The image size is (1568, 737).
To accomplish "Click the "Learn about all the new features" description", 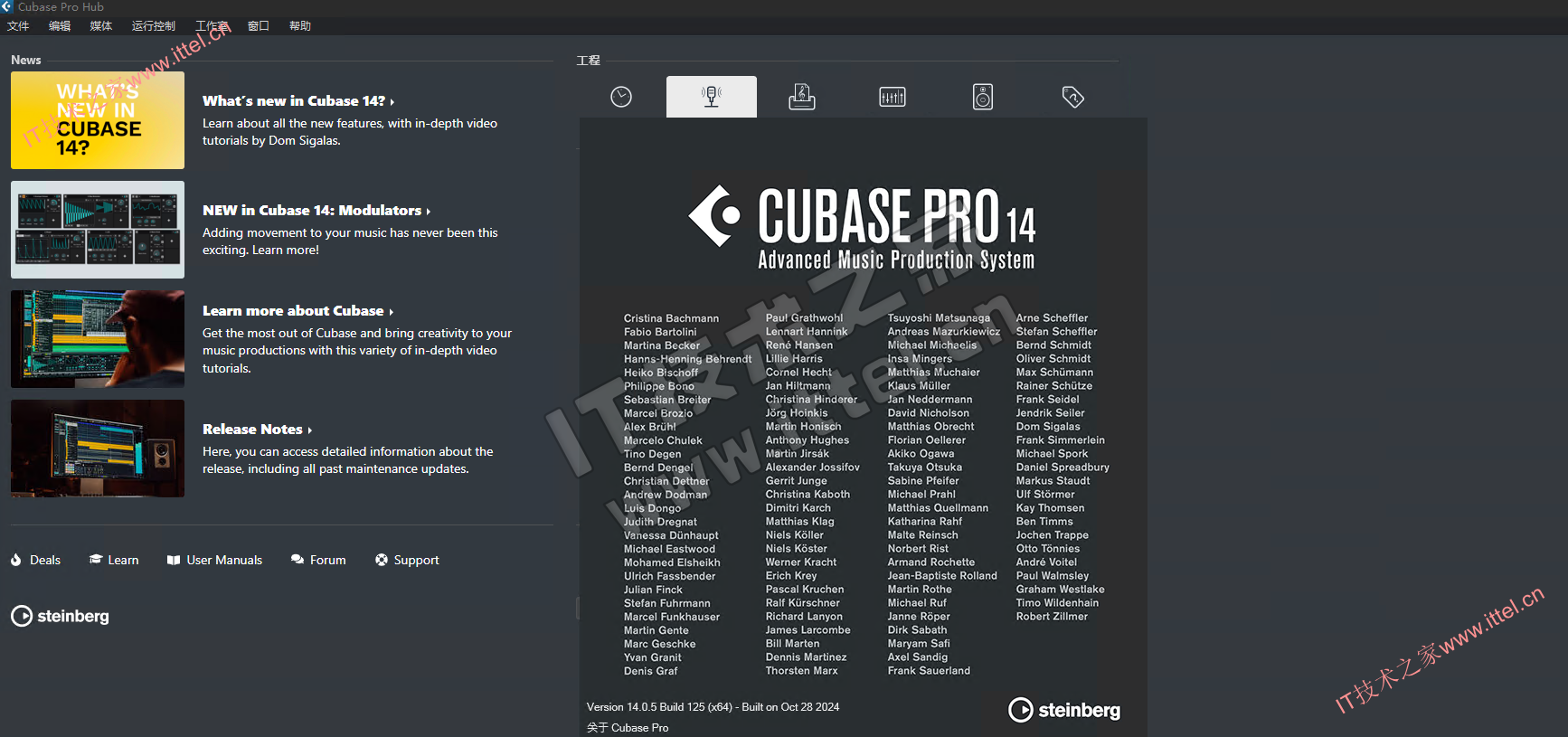I will [350, 132].
